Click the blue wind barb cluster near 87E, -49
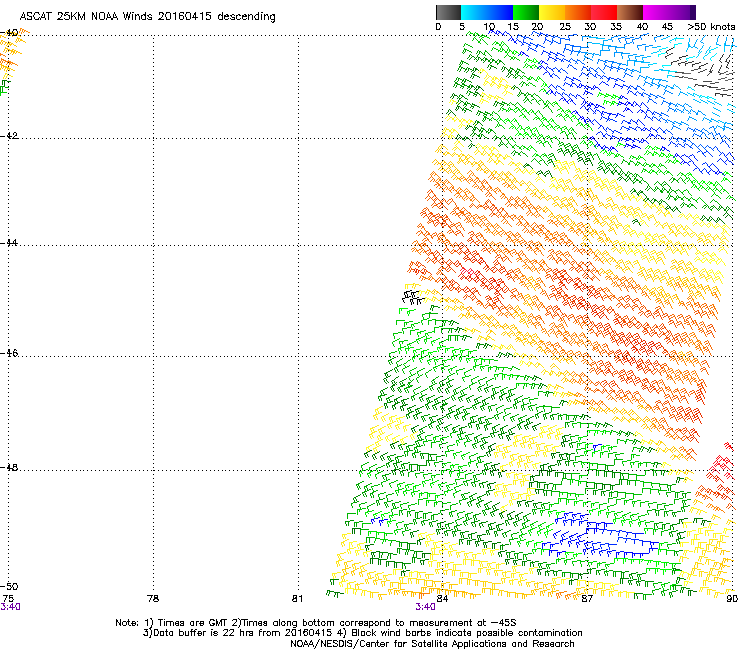 point(599,536)
